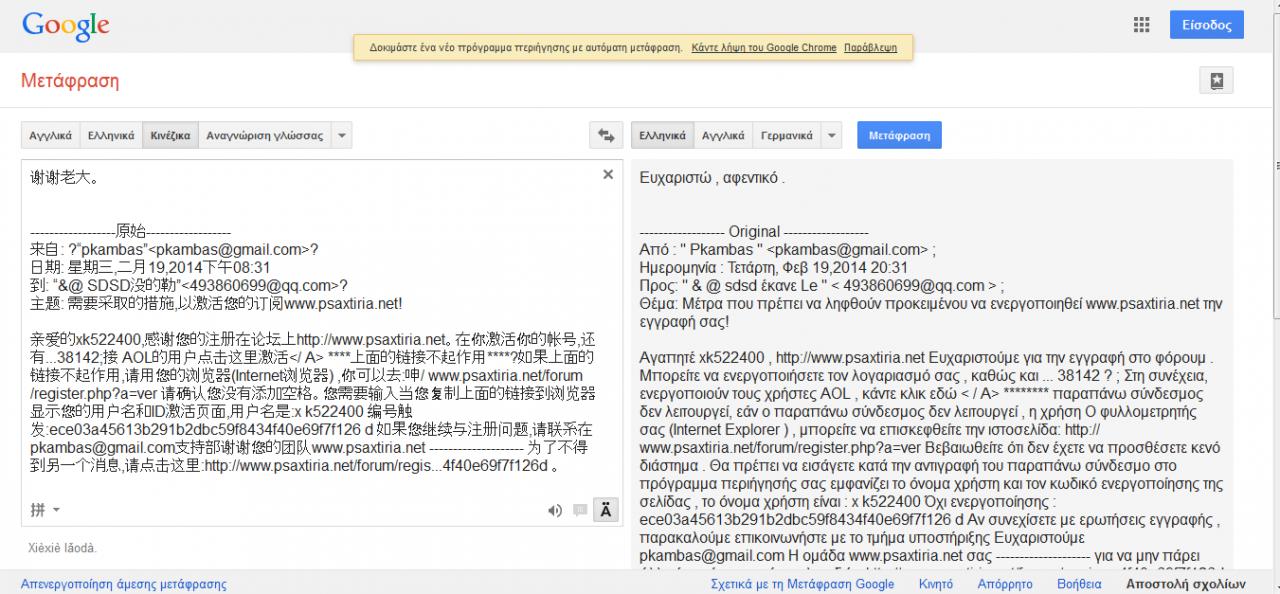Expand the target language list arrow
The height and width of the screenshot is (594, 1280).
click(832, 135)
